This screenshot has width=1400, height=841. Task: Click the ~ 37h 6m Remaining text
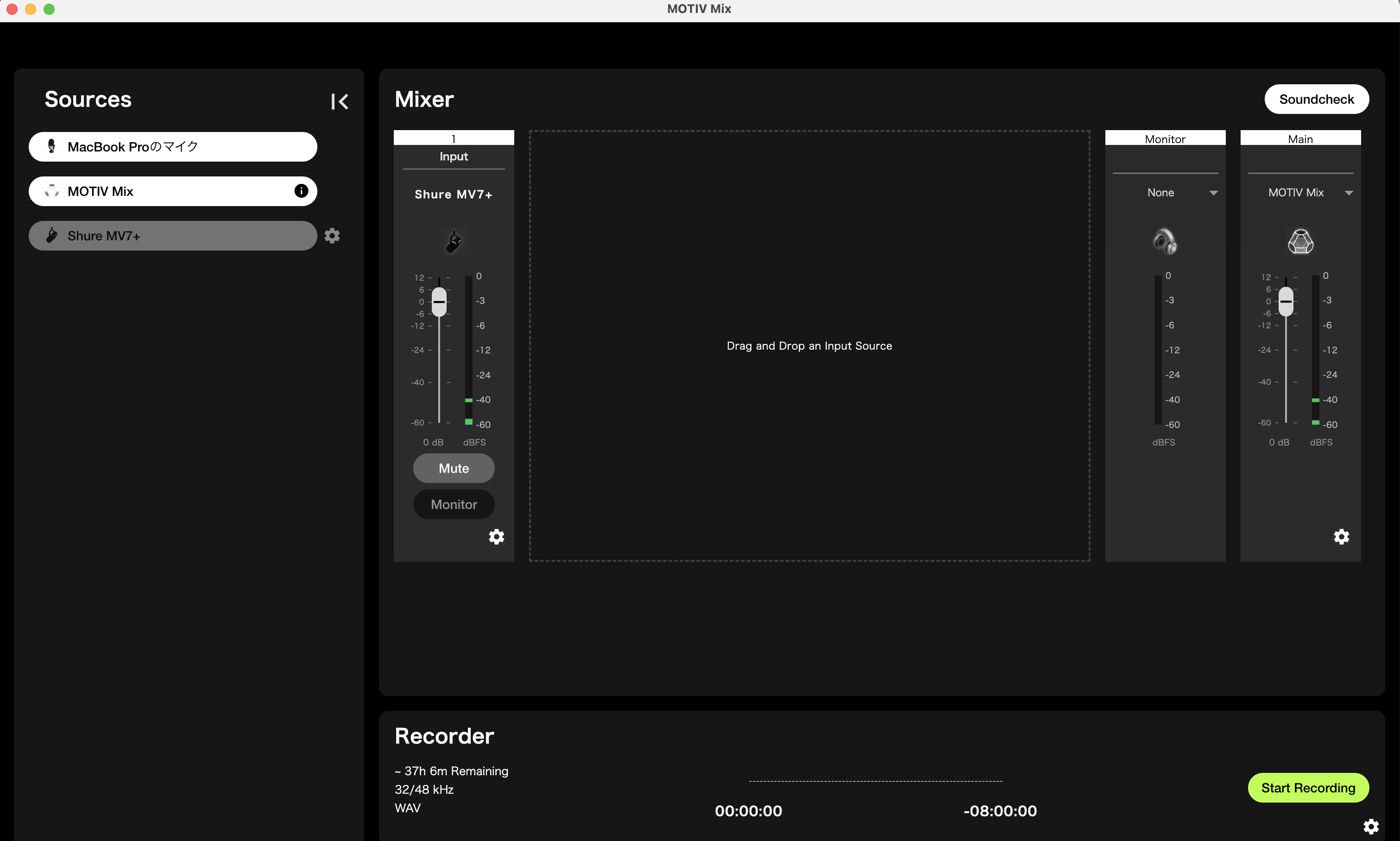(x=452, y=771)
